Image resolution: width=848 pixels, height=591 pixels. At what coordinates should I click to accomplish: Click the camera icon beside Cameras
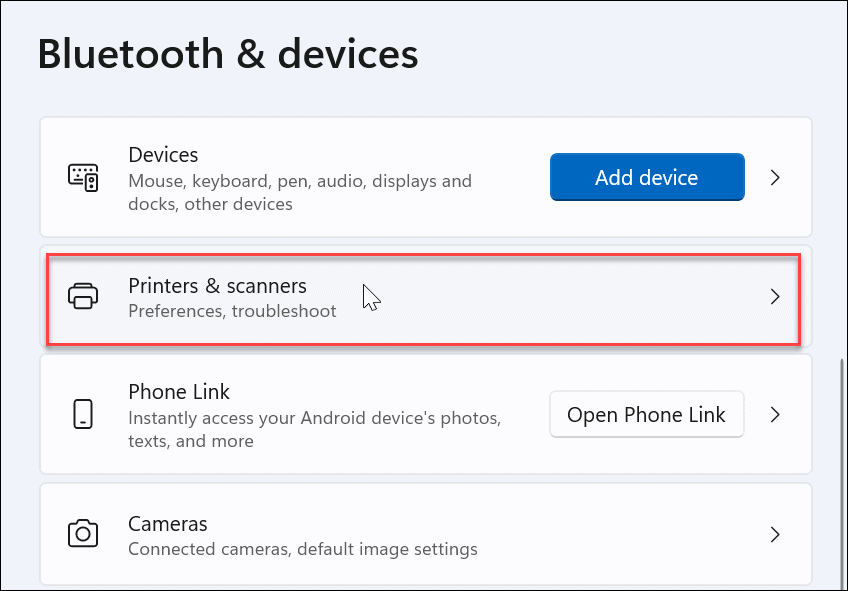pyautogui.click(x=84, y=534)
